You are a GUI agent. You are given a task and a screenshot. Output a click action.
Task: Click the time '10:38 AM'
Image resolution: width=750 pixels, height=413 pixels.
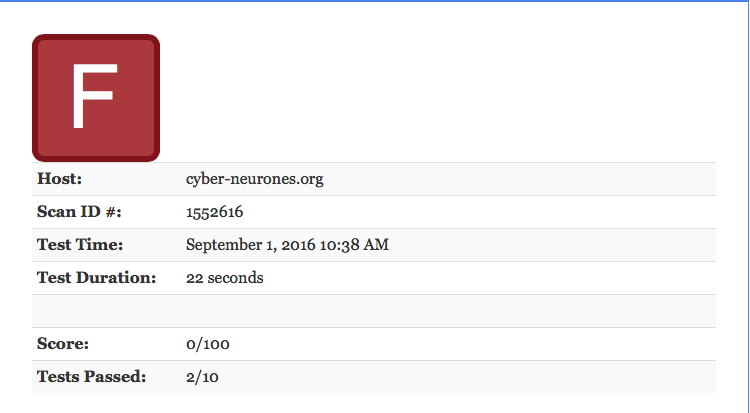pos(354,245)
